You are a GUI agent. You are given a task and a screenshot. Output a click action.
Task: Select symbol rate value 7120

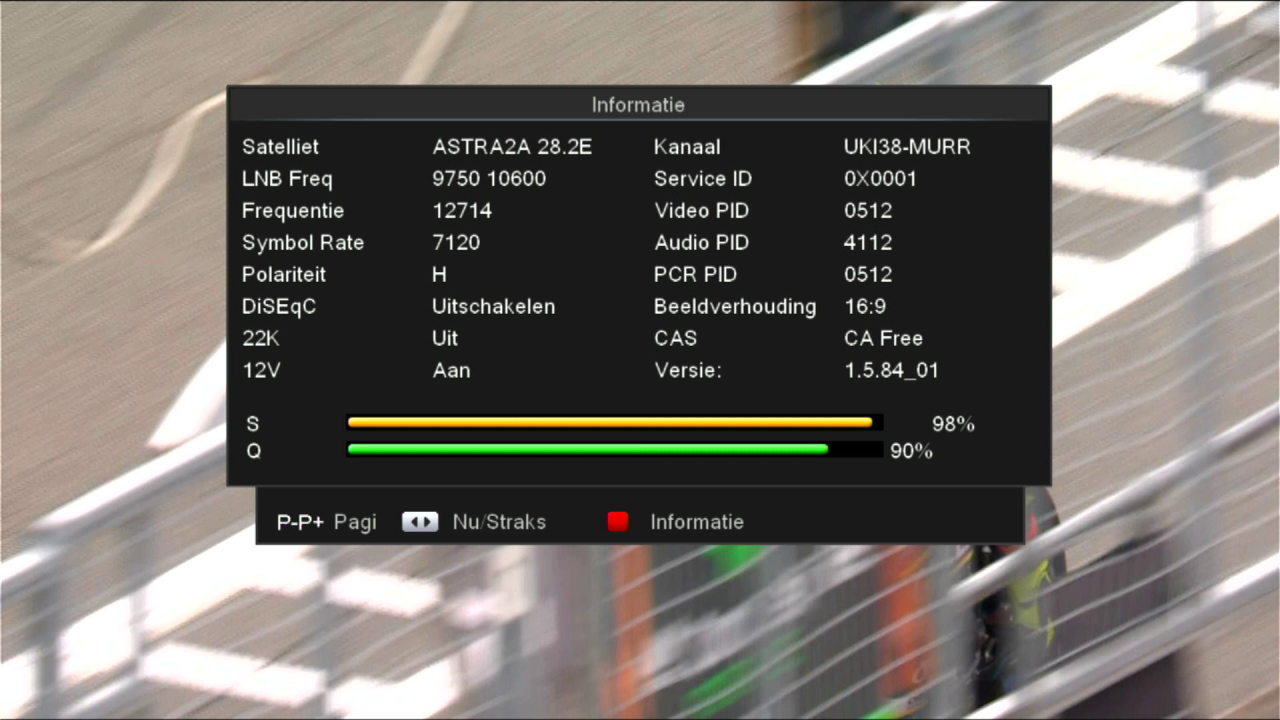[456, 243]
